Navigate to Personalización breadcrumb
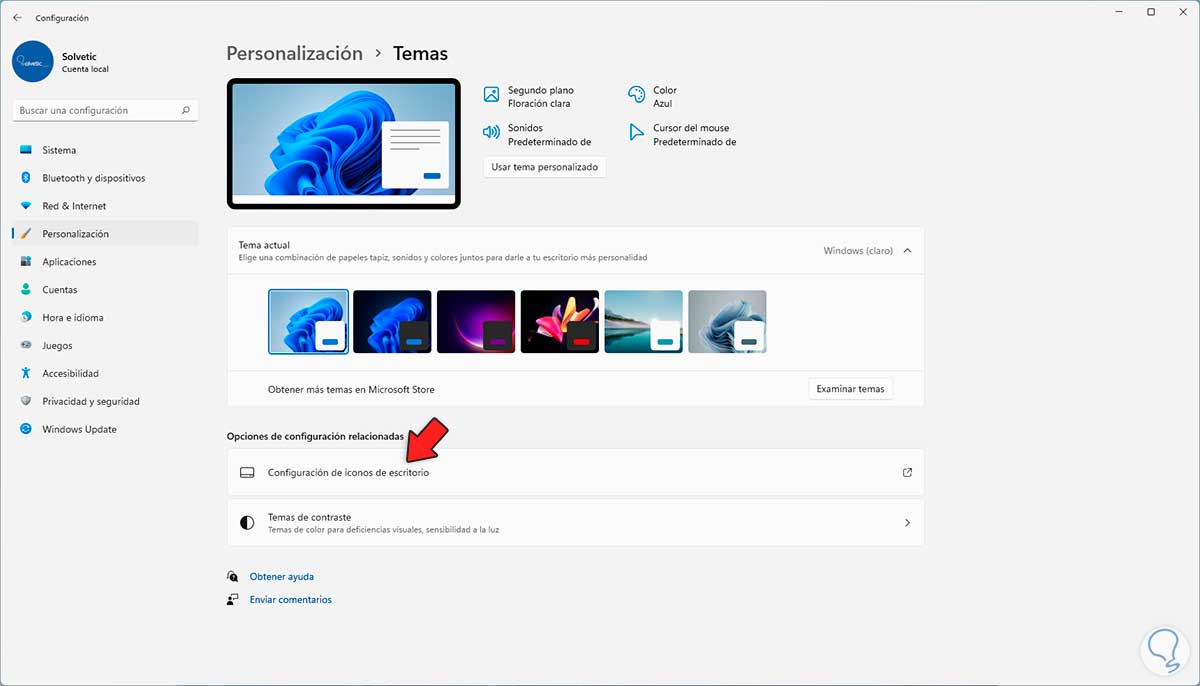1200x686 pixels. [x=294, y=53]
